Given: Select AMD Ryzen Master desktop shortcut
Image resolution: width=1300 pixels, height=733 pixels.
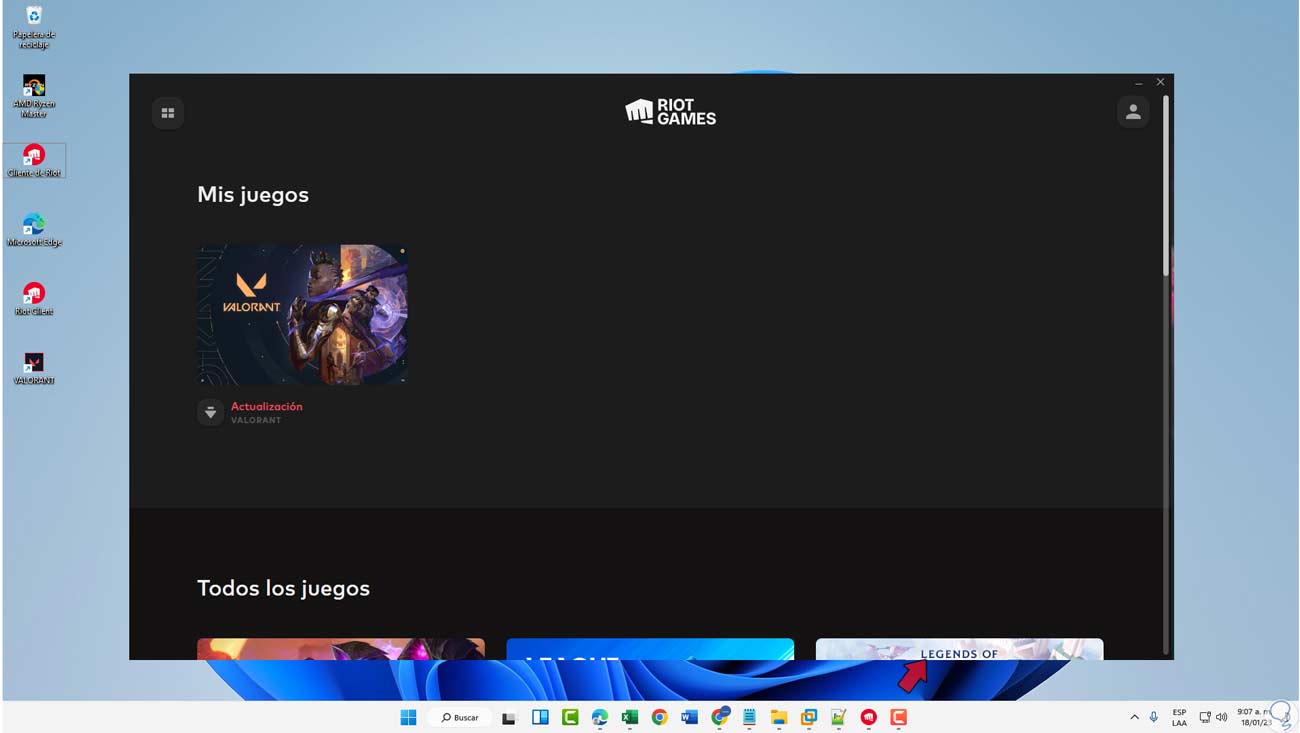Looking at the screenshot, I should coord(33,97).
